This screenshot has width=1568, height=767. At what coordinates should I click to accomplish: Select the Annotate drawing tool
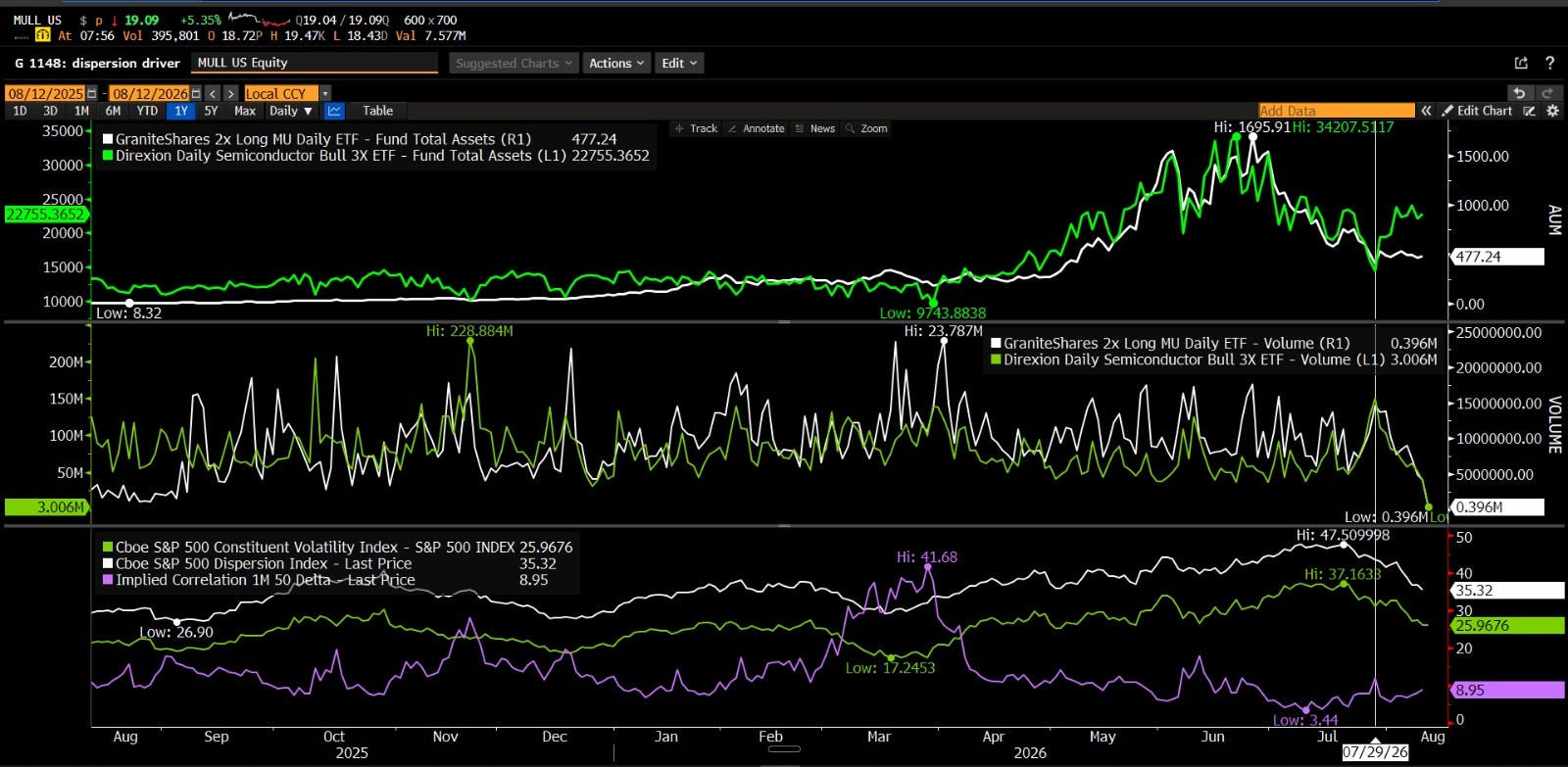tap(756, 128)
